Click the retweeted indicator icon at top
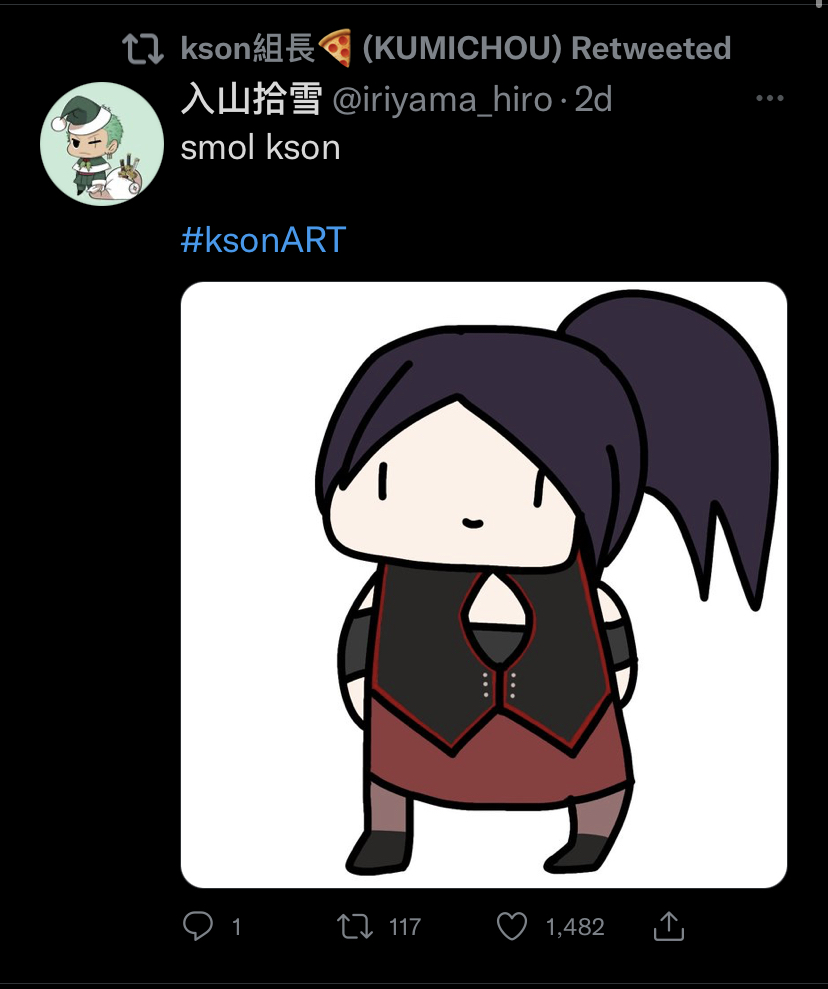 pos(143,49)
